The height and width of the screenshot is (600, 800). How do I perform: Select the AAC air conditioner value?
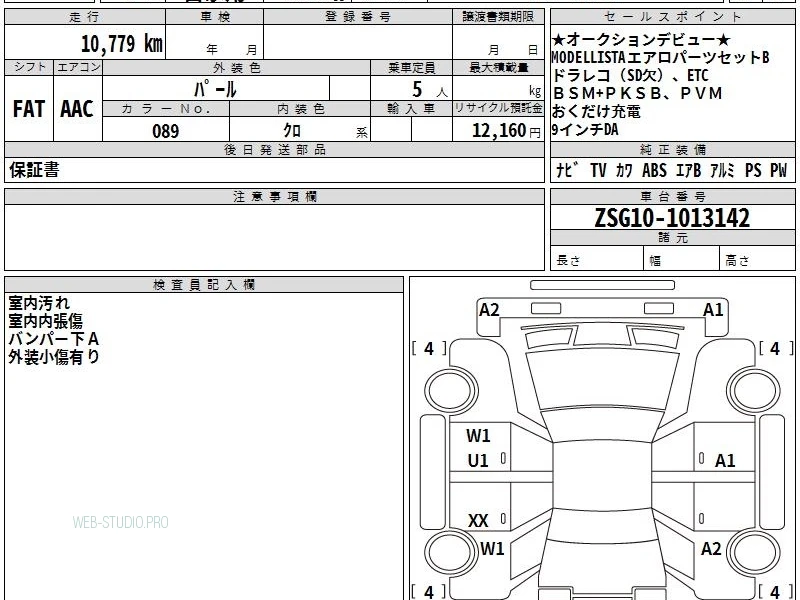pos(77,109)
